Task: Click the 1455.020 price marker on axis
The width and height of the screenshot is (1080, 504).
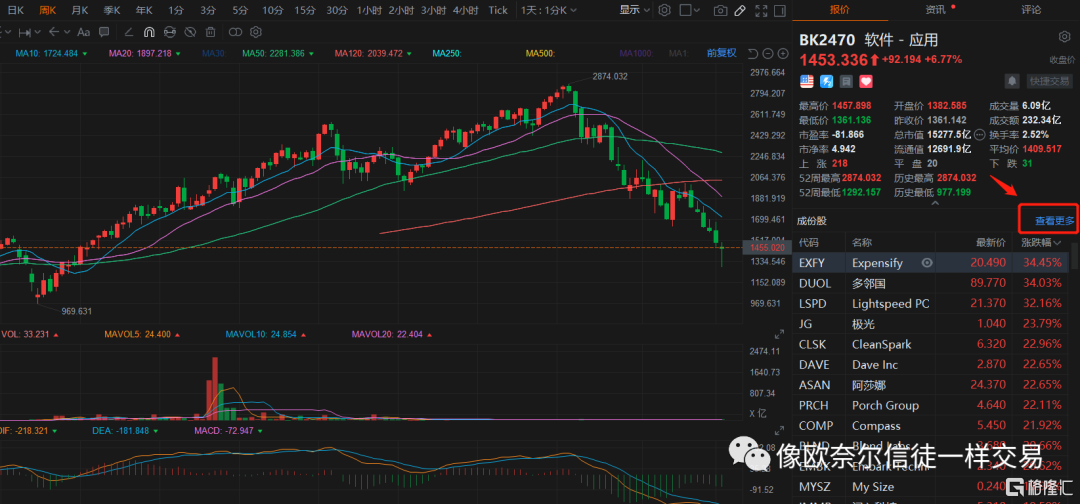Action: (765, 247)
